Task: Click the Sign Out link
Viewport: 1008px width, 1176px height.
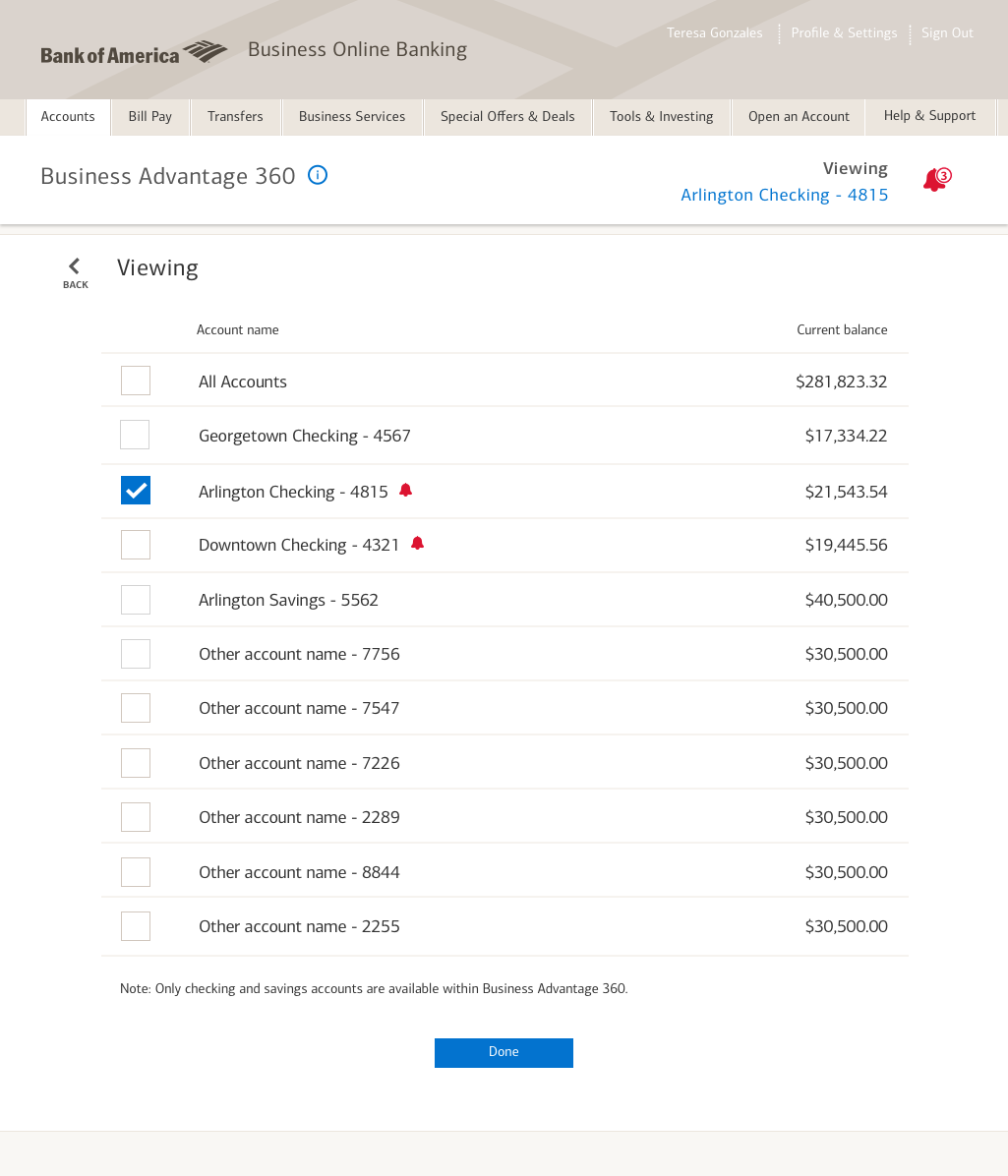Action: click(x=947, y=33)
